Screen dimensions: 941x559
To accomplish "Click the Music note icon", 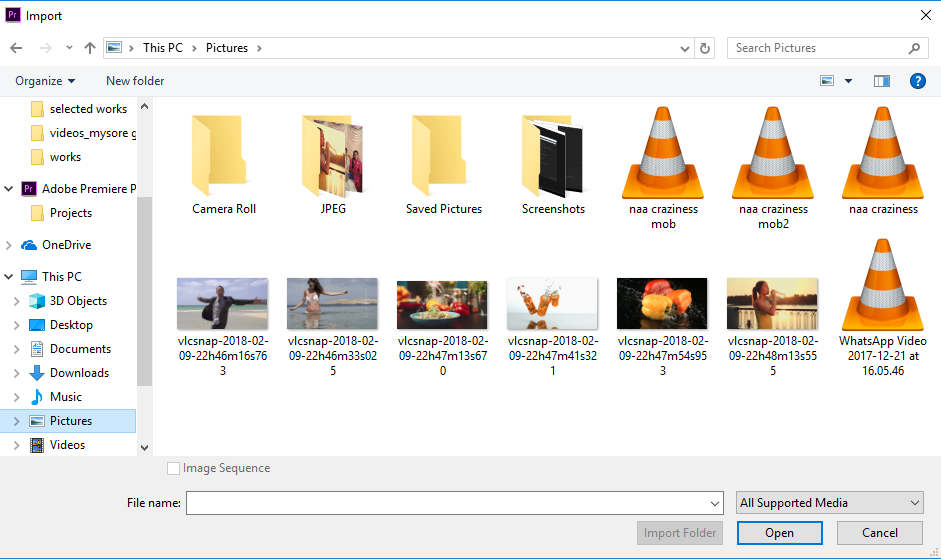I will pos(37,397).
